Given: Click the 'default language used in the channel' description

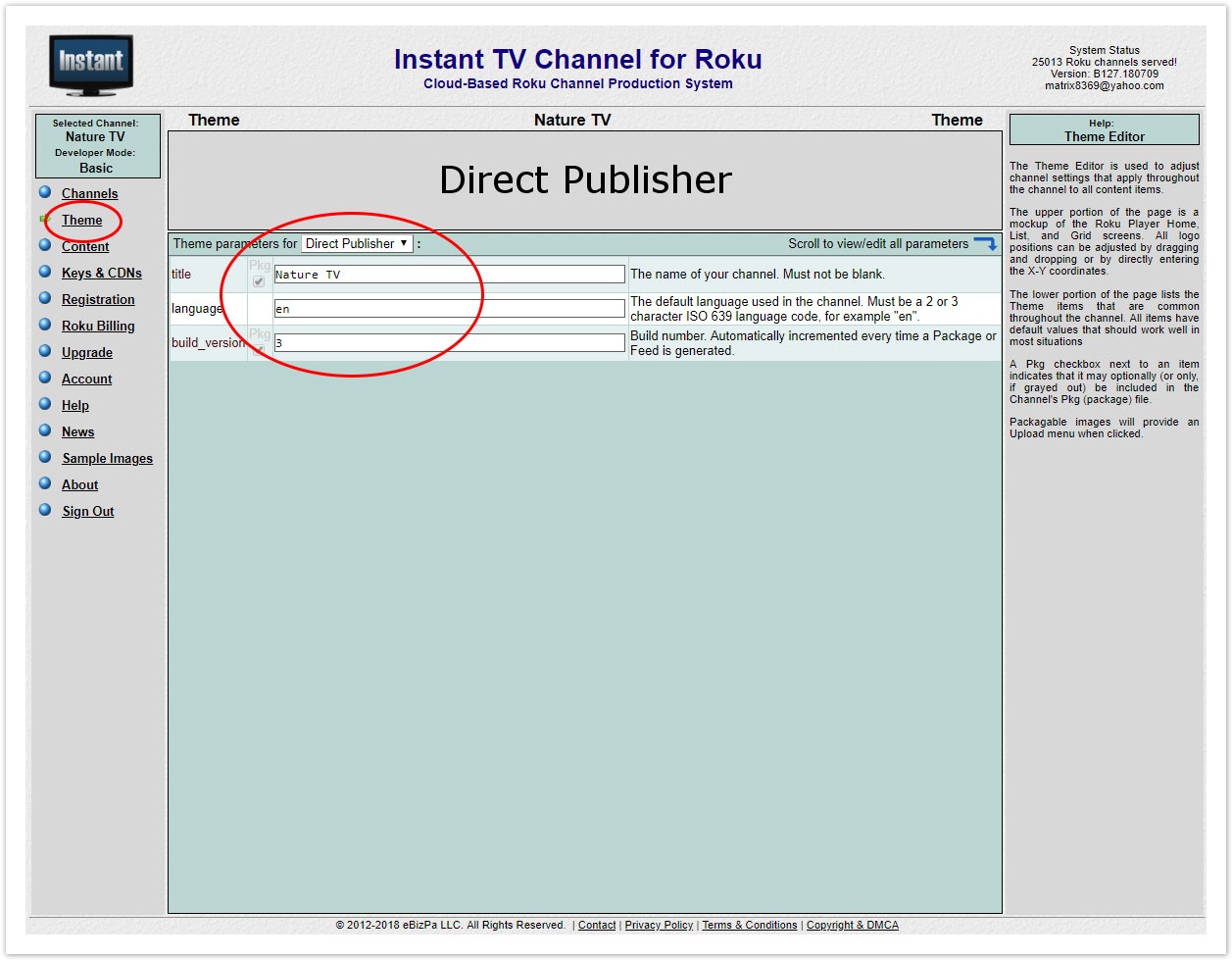Looking at the screenshot, I should (795, 309).
